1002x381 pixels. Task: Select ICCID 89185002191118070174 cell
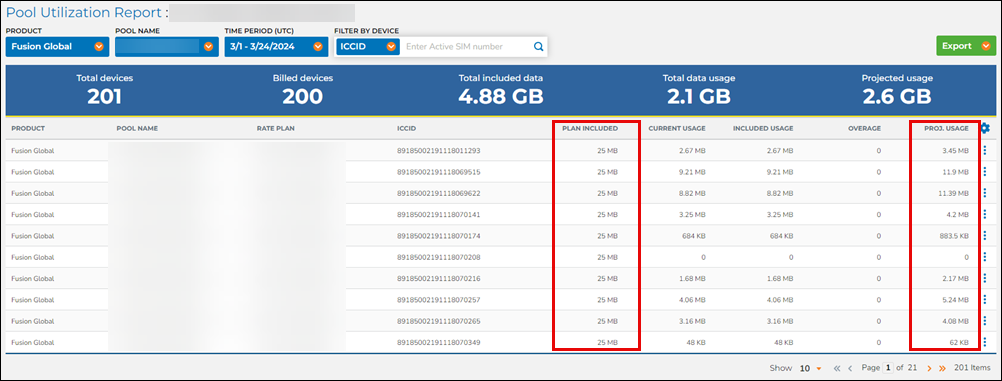[438, 236]
